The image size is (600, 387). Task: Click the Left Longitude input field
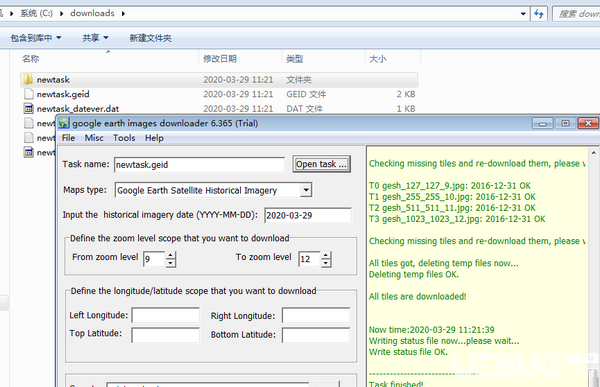tap(165, 315)
